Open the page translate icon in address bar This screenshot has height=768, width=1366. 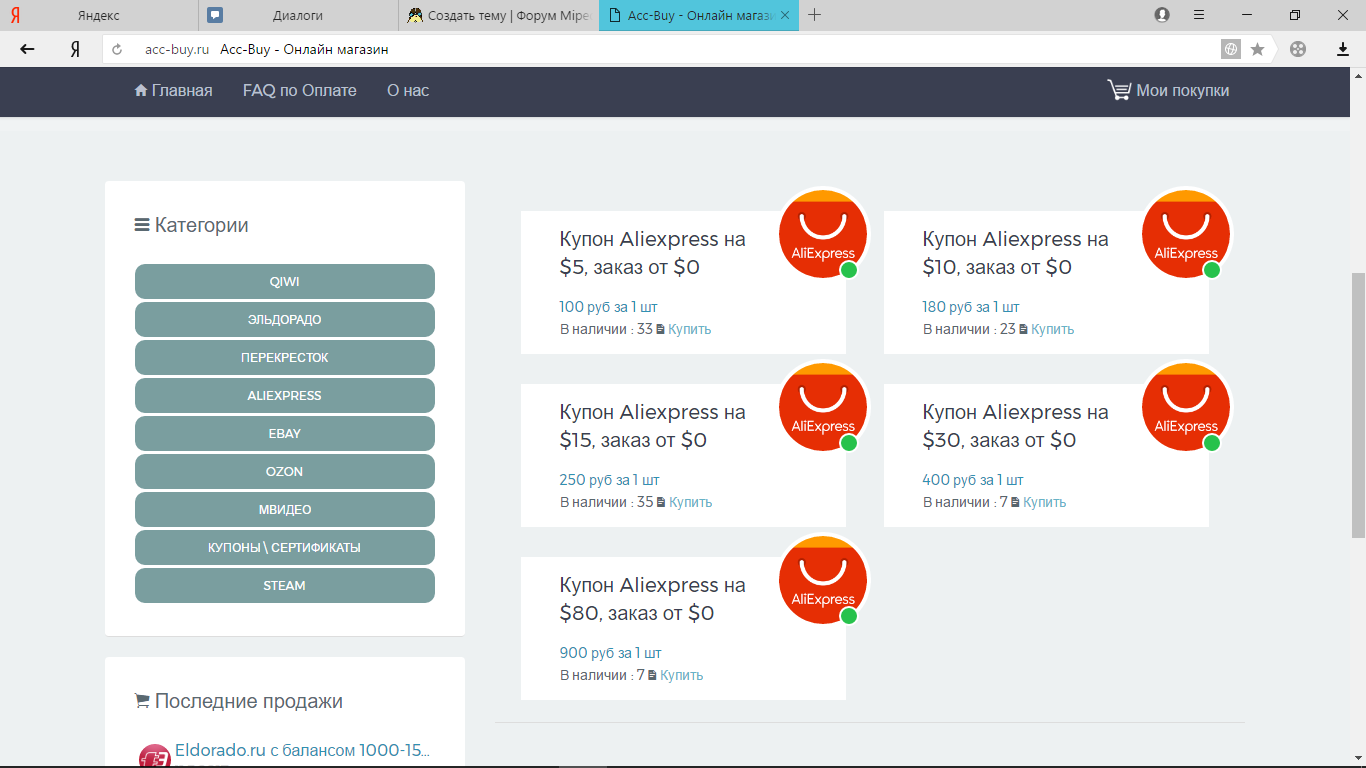pos(1231,49)
